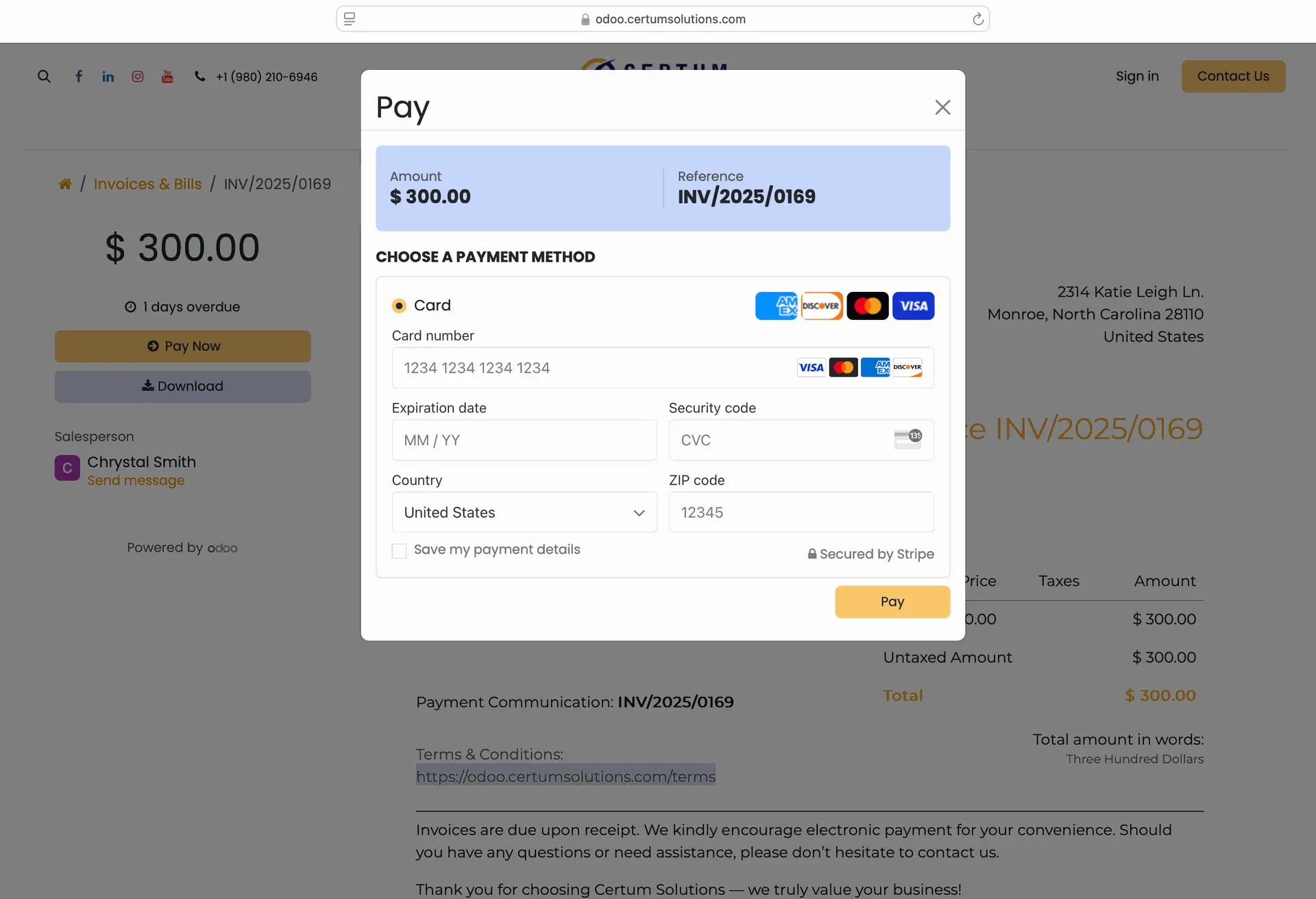Image resolution: width=1316 pixels, height=899 pixels.
Task: Click the browser reload icon
Action: 978,19
